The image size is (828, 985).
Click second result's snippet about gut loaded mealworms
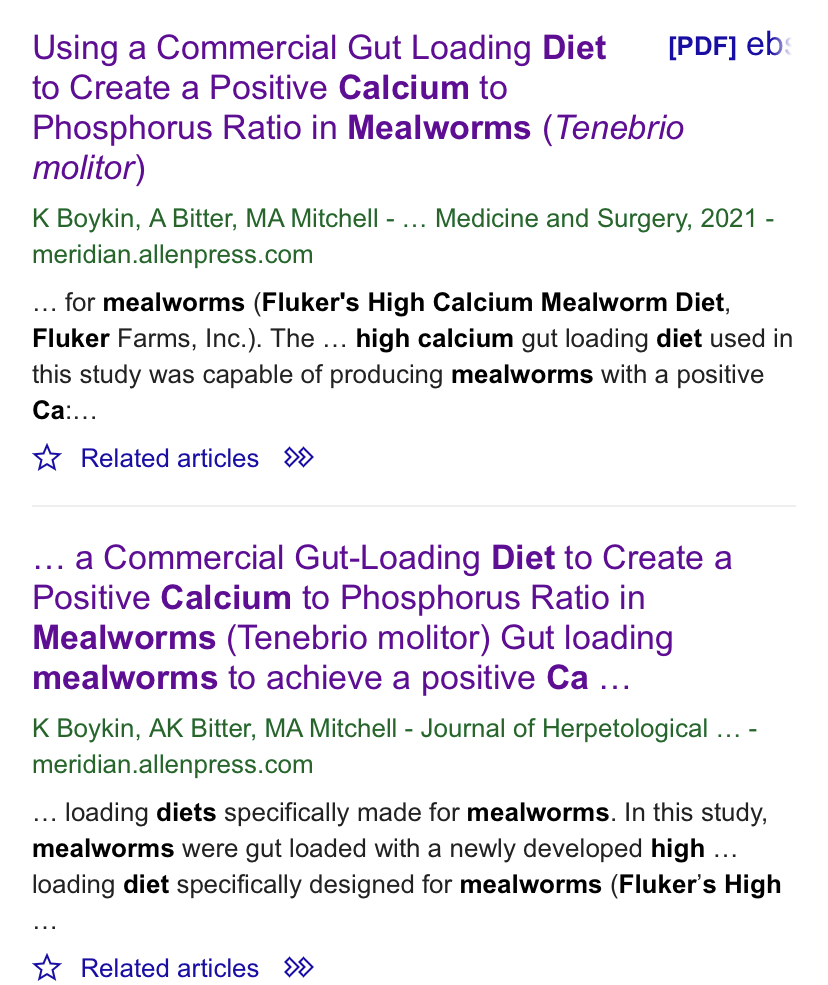tap(406, 866)
